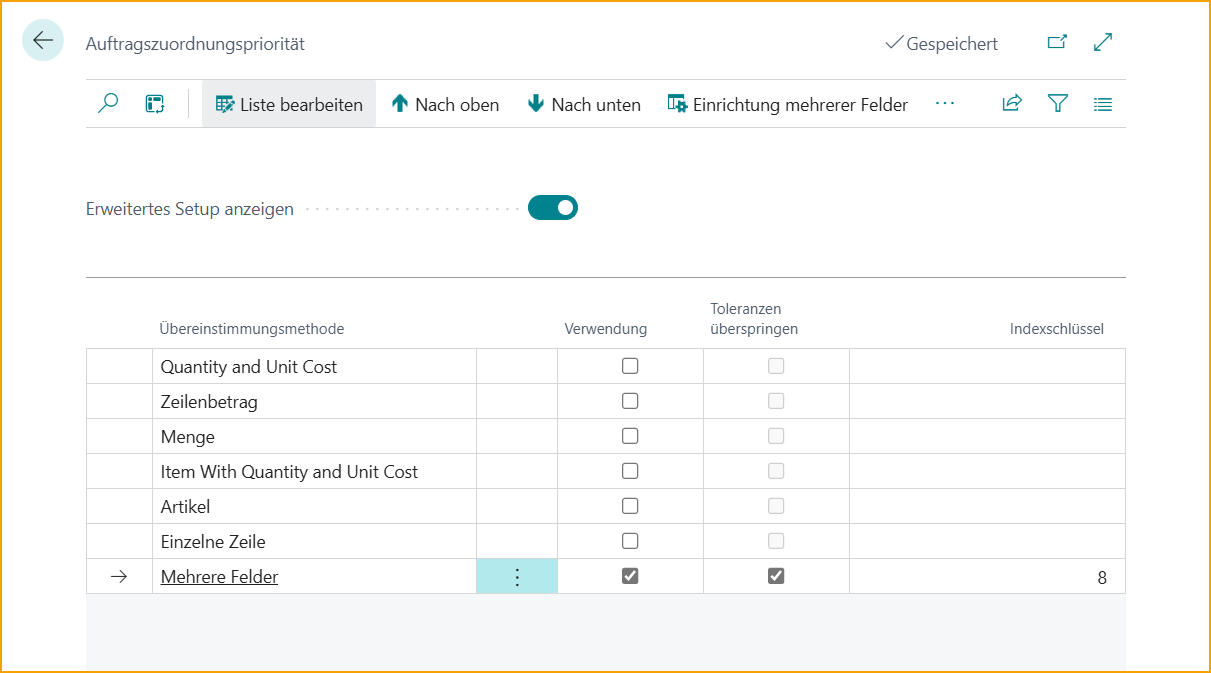Switch list layout via lines icon
The width and height of the screenshot is (1211, 673).
[x=1103, y=104]
